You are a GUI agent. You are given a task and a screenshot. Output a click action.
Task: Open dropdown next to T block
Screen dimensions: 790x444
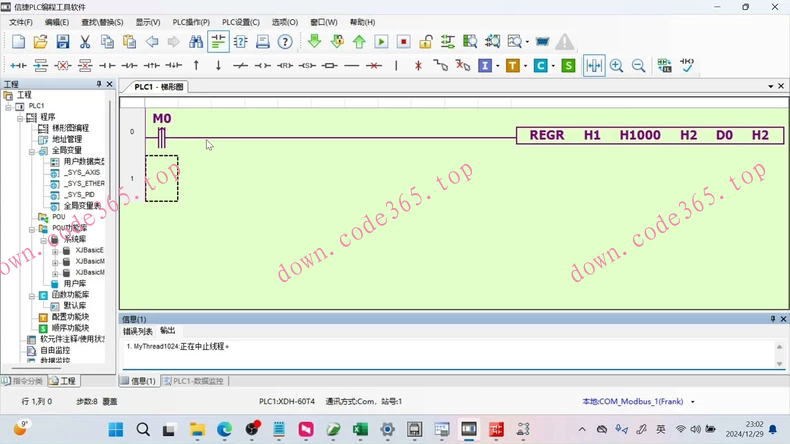coord(525,66)
